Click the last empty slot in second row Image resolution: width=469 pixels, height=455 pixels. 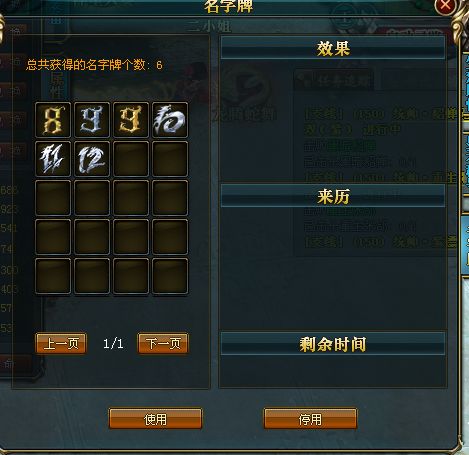coord(170,159)
